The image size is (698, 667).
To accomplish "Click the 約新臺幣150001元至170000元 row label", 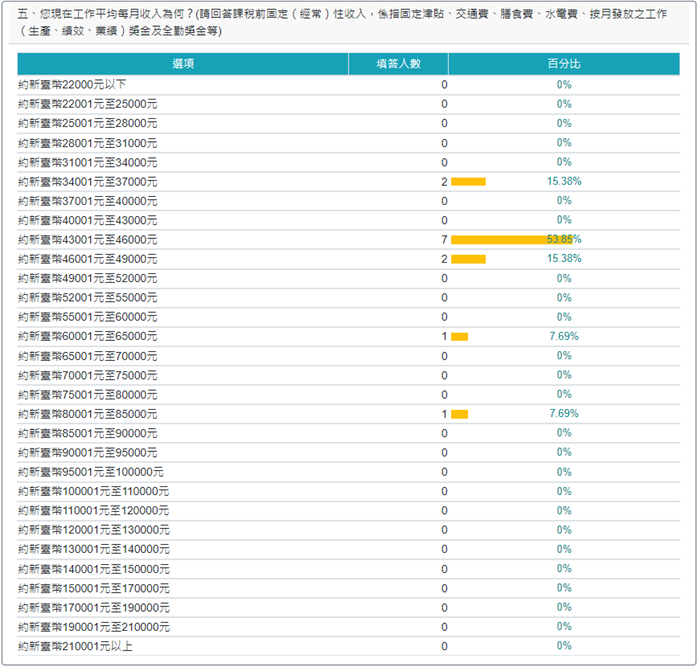I will [94, 588].
